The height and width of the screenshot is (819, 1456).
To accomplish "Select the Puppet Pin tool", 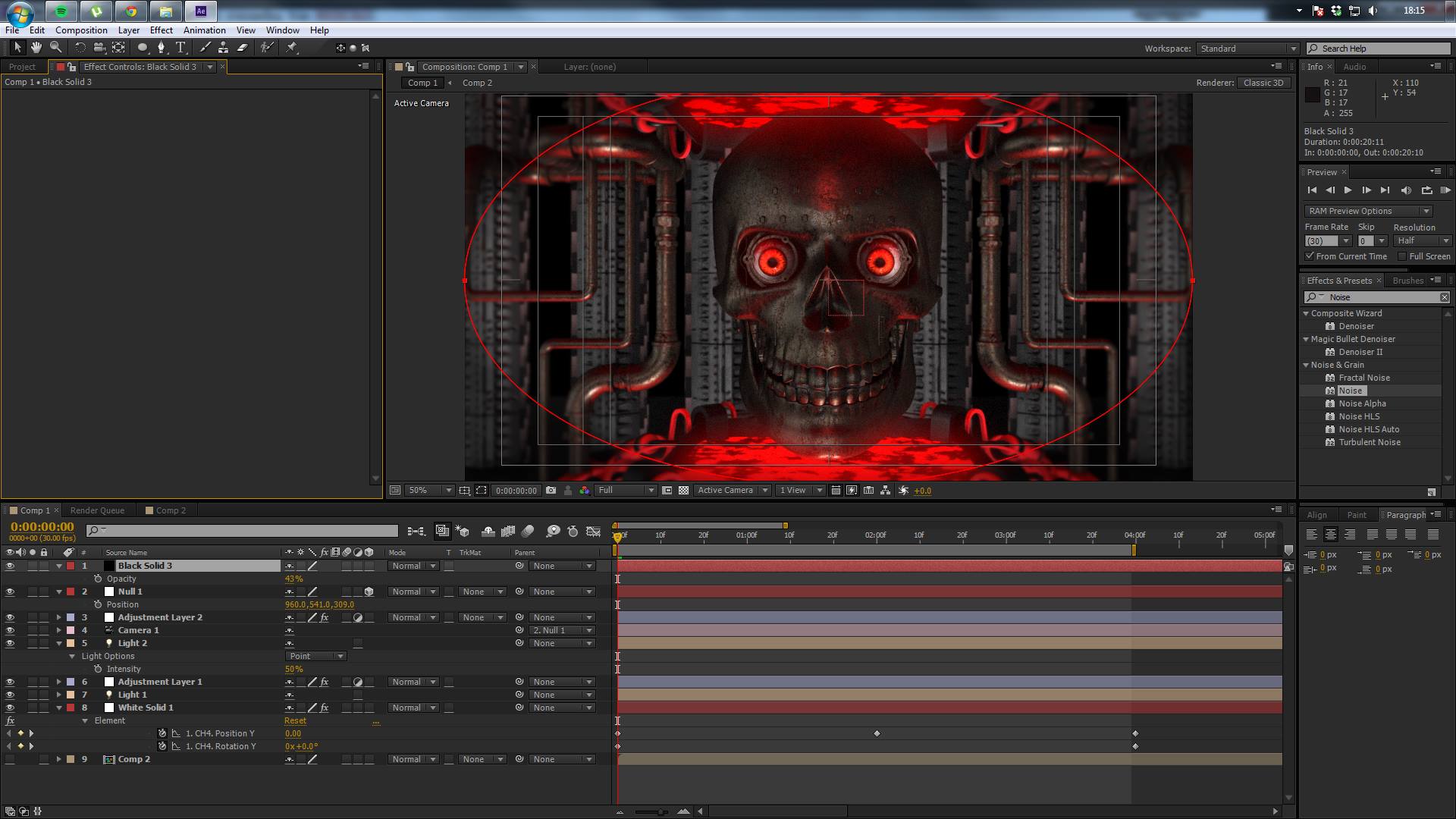I will click(291, 47).
